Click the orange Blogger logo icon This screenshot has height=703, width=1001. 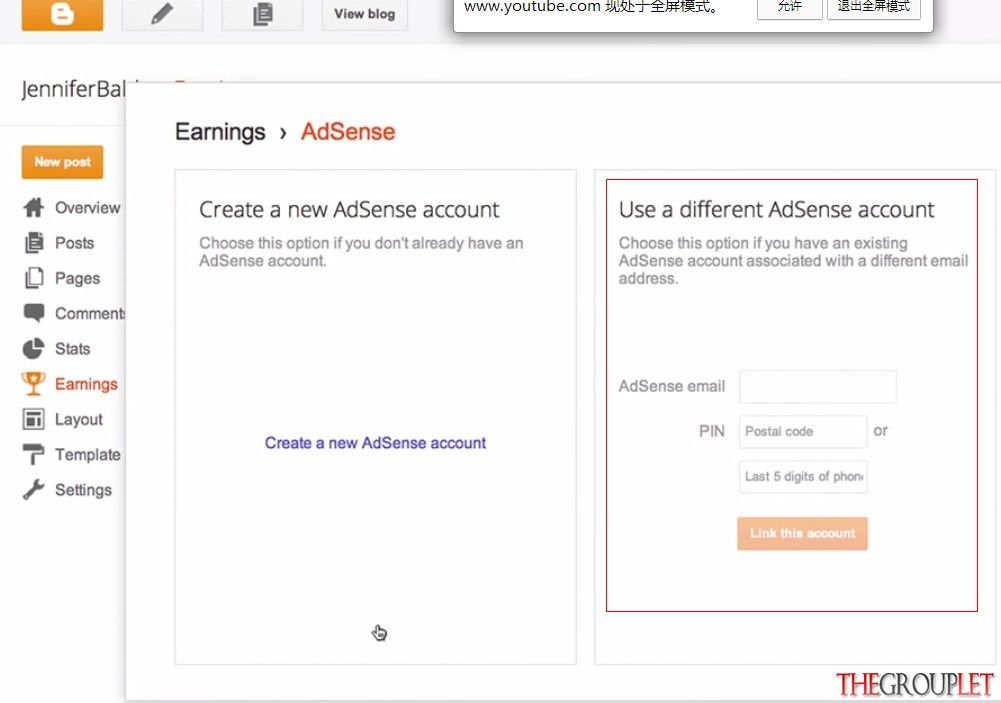(62, 14)
